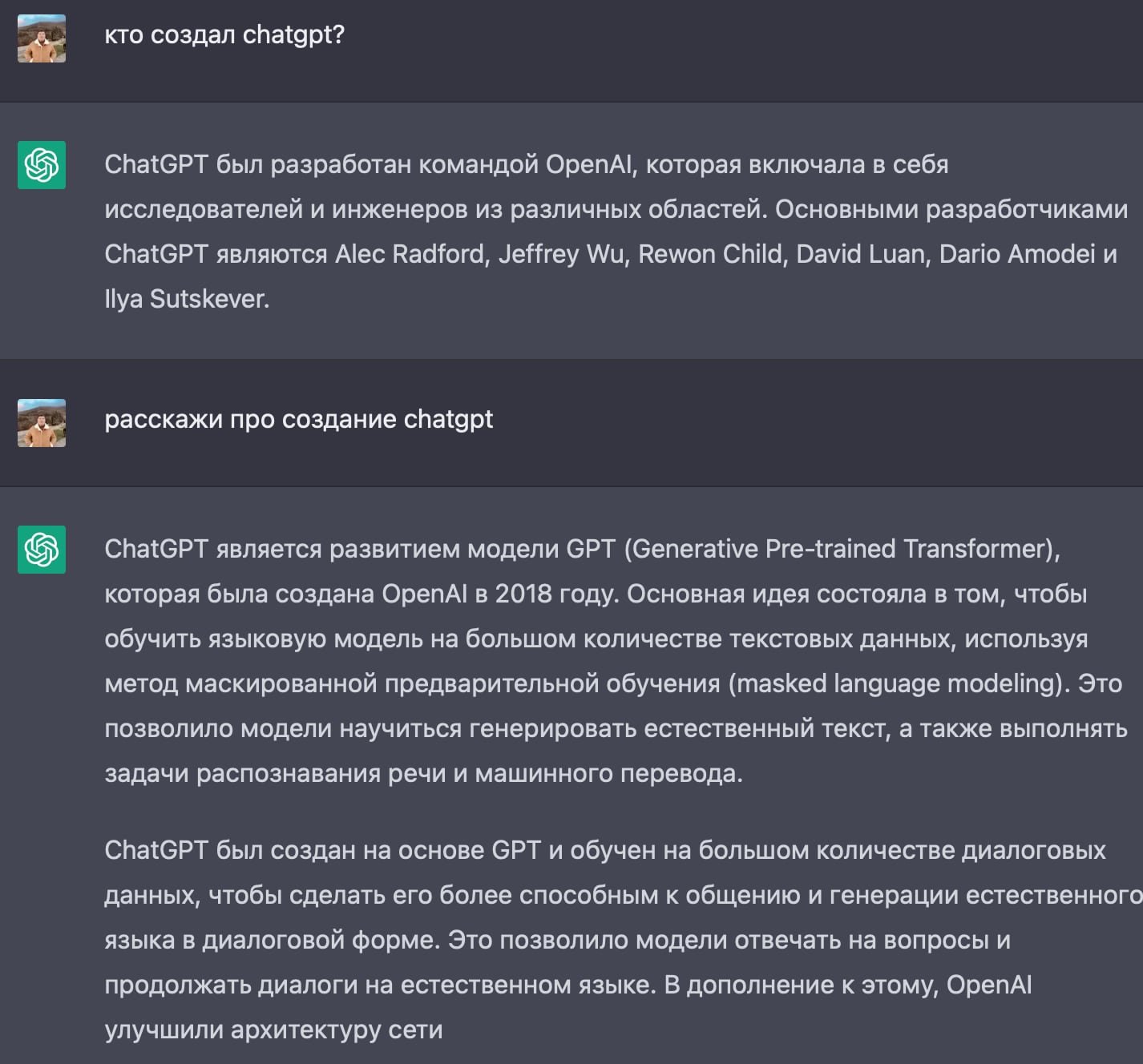Screen dimensions: 1143x1064
Task: Click the text "задачи распознавания речи и машинного перевода"
Action: pyautogui.click(x=423, y=773)
